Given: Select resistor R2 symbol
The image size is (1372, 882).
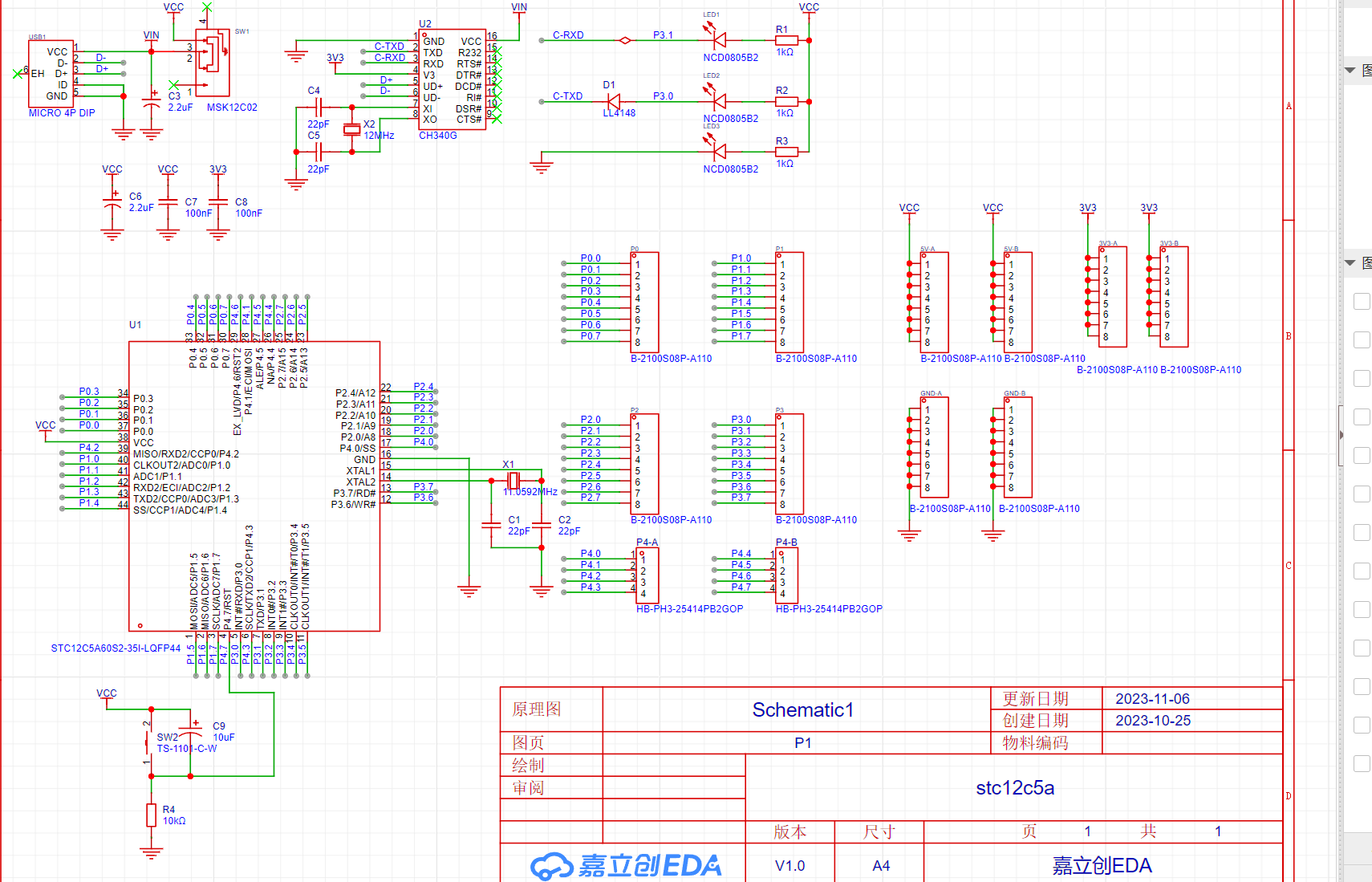Looking at the screenshot, I should [x=786, y=102].
